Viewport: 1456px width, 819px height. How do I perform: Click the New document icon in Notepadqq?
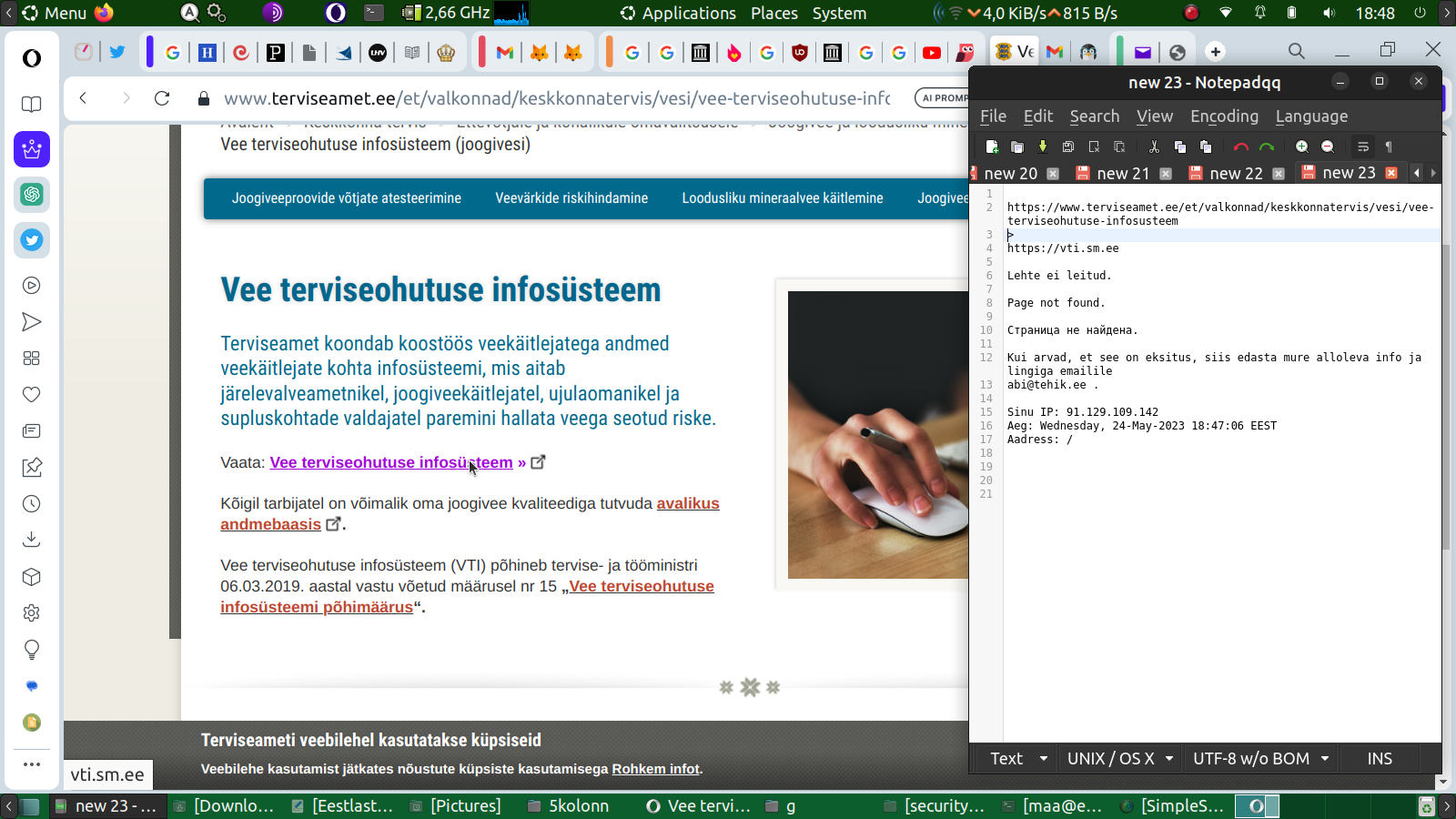(992, 147)
